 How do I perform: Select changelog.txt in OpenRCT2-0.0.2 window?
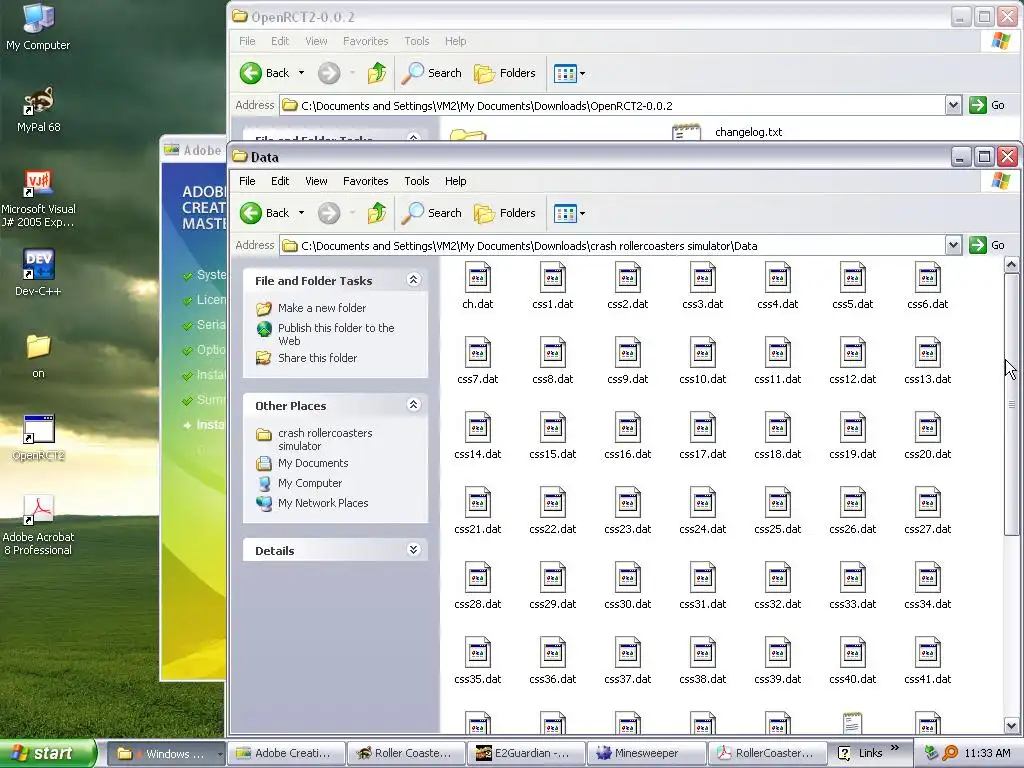pos(748,132)
